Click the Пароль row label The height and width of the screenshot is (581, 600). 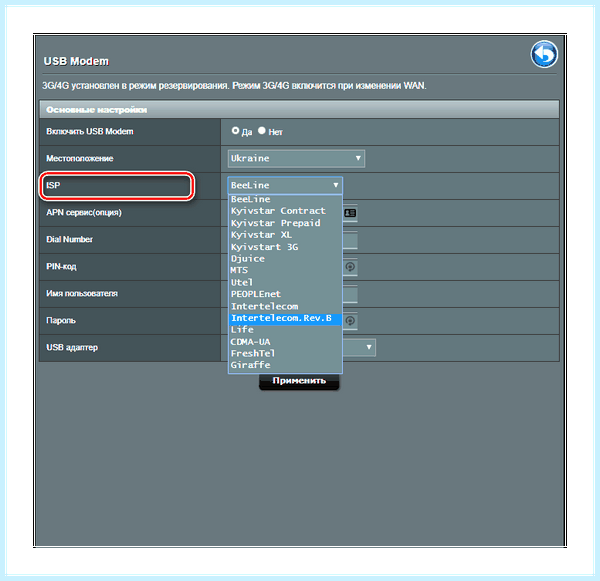pyautogui.click(x=61, y=320)
